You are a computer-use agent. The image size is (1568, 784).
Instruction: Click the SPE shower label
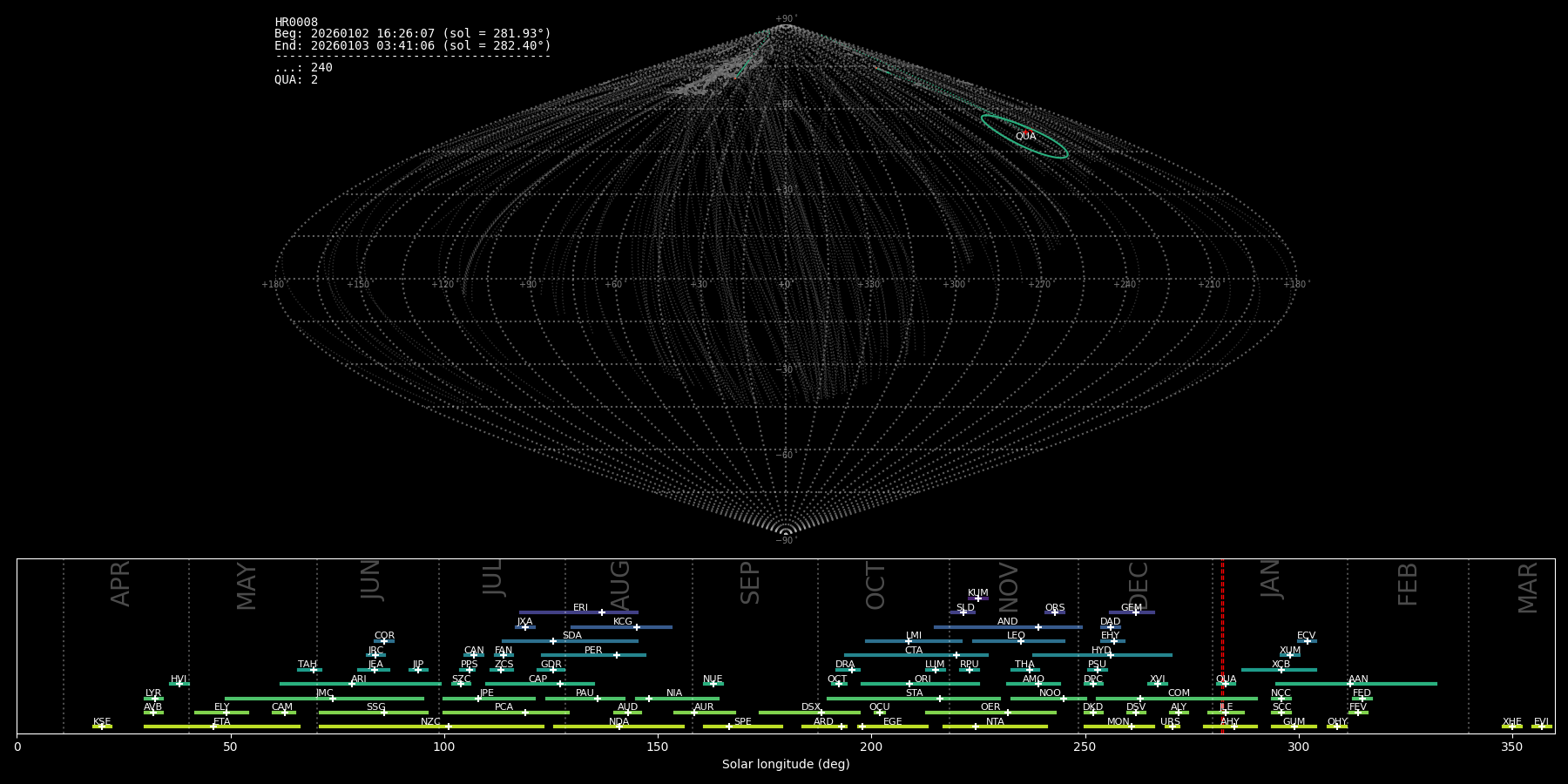click(x=743, y=722)
